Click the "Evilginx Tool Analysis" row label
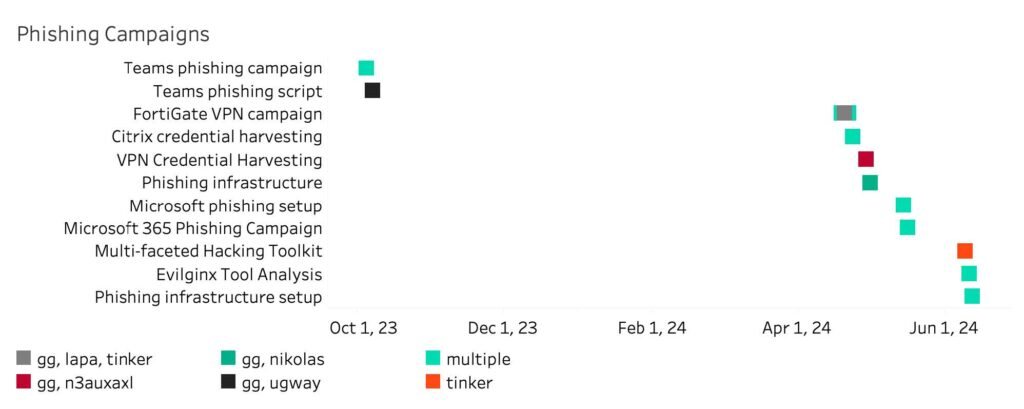The image size is (1024, 409). click(239, 274)
